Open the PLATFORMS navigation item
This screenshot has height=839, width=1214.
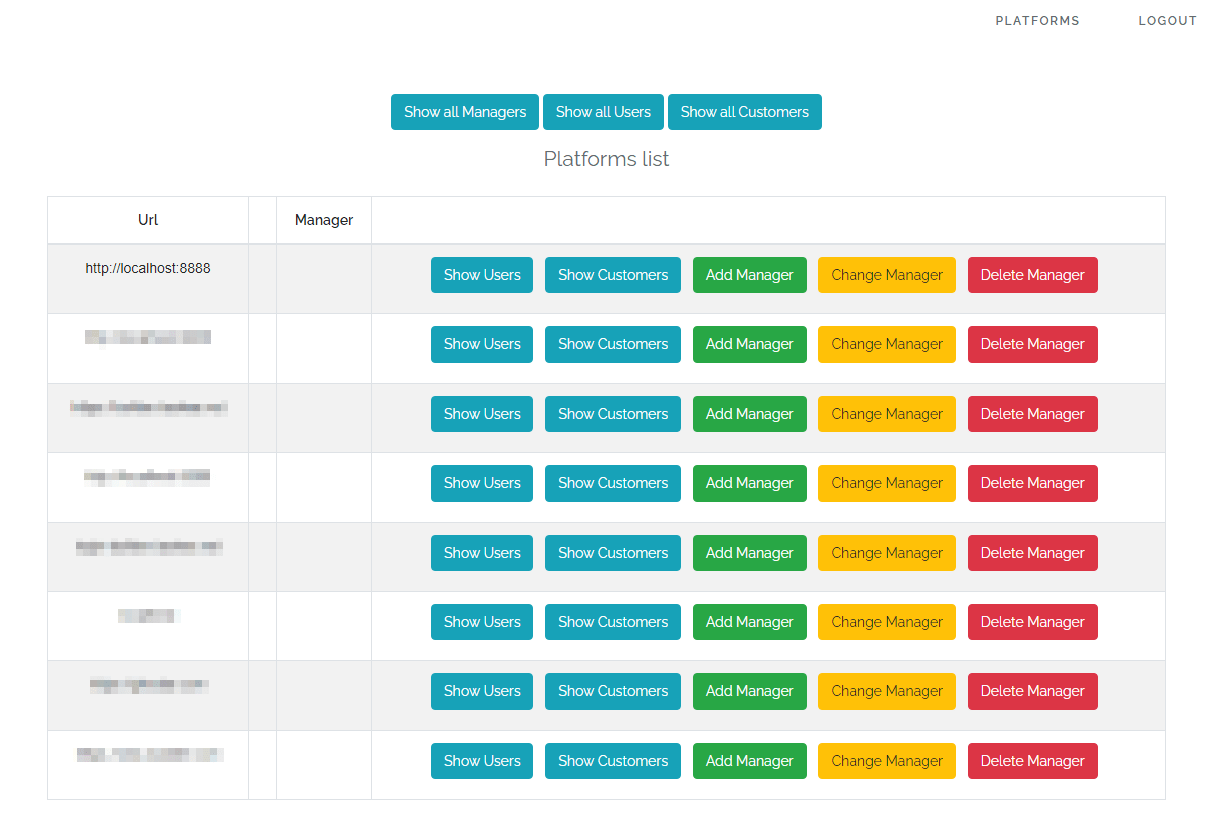(1037, 20)
